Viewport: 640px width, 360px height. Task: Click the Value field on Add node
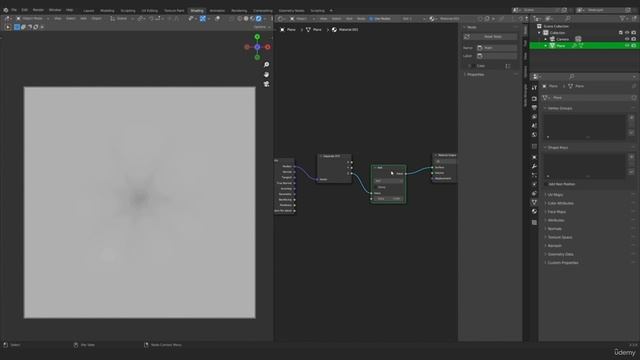coord(388,199)
